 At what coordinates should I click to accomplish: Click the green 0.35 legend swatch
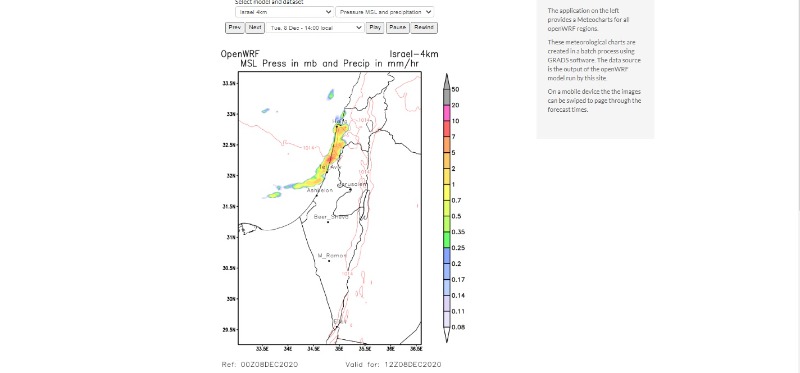(x=446, y=239)
